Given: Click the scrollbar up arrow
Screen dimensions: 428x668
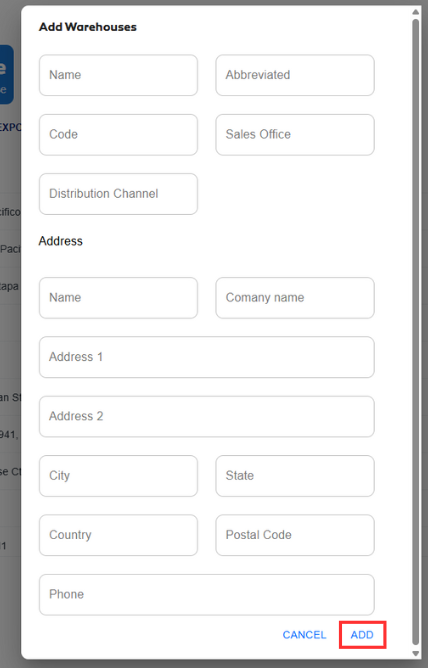Looking at the screenshot, I should 416,12.
